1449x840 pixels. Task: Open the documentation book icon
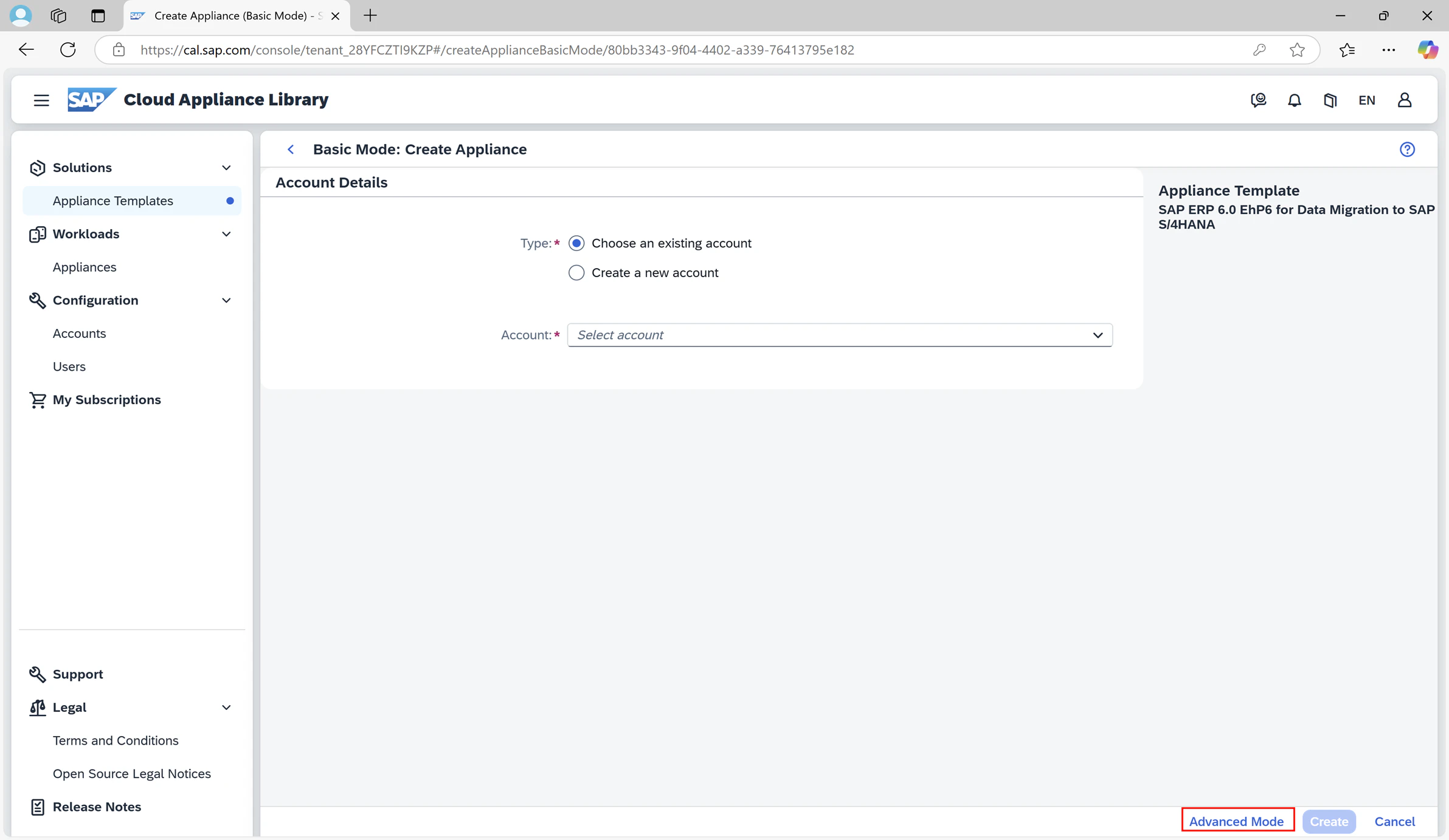(1330, 100)
